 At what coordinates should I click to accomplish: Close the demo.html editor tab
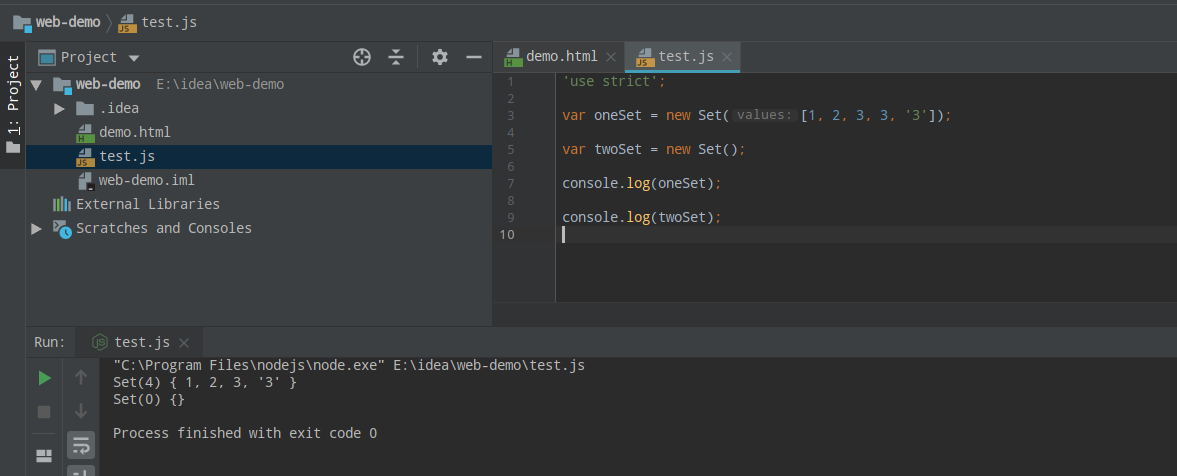(x=610, y=57)
